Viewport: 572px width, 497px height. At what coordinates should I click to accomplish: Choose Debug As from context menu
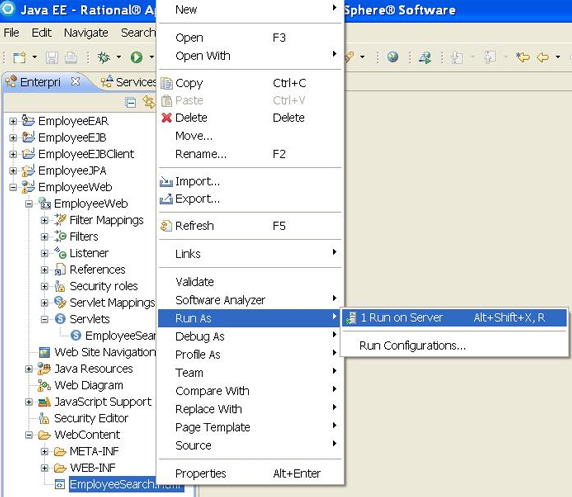[x=250, y=336]
